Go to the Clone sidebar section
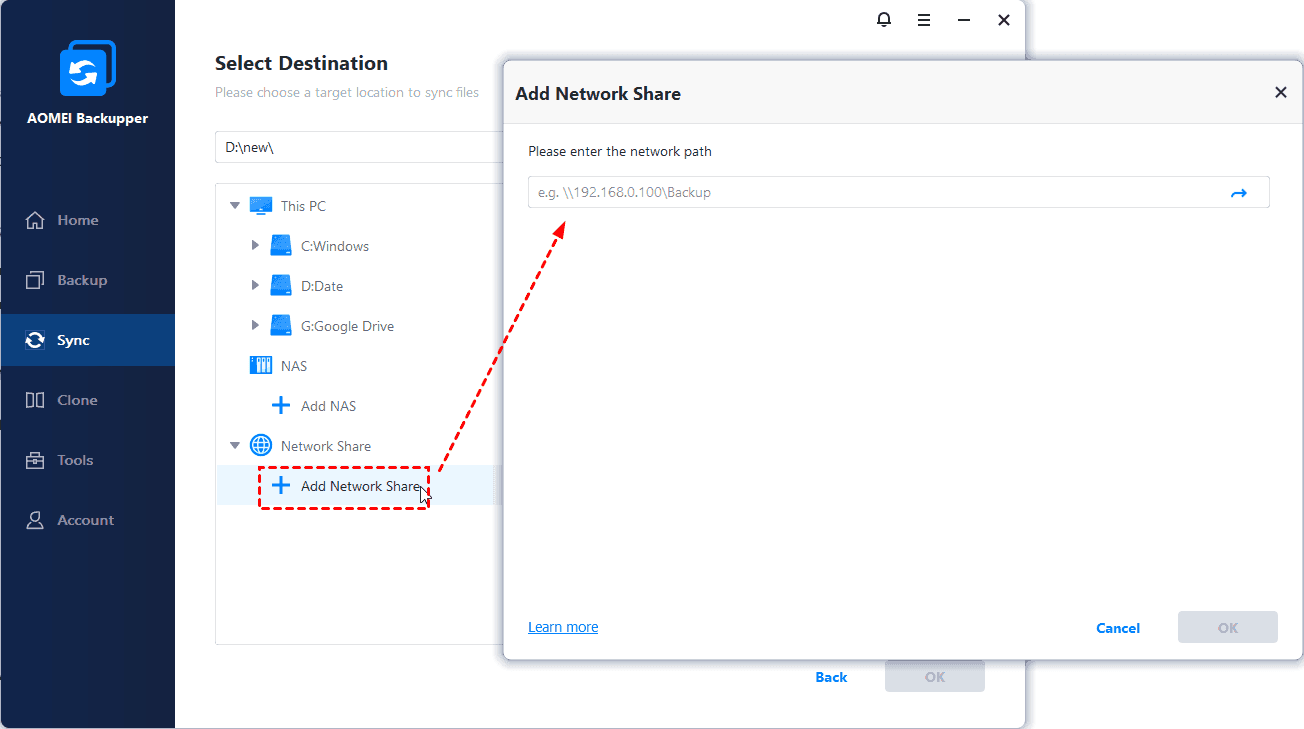The image size is (1304, 729). [77, 400]
